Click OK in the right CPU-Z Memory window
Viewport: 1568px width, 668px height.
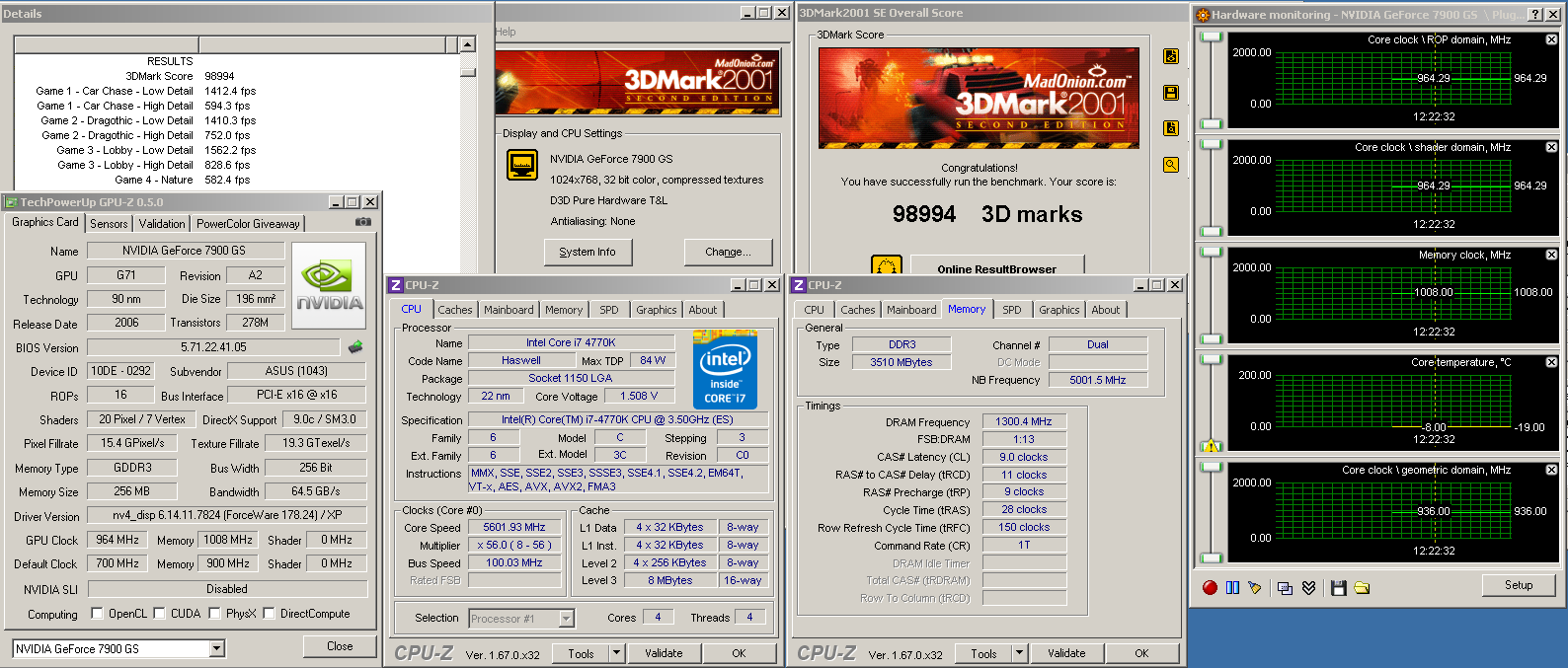click(x=1141, y=653)
